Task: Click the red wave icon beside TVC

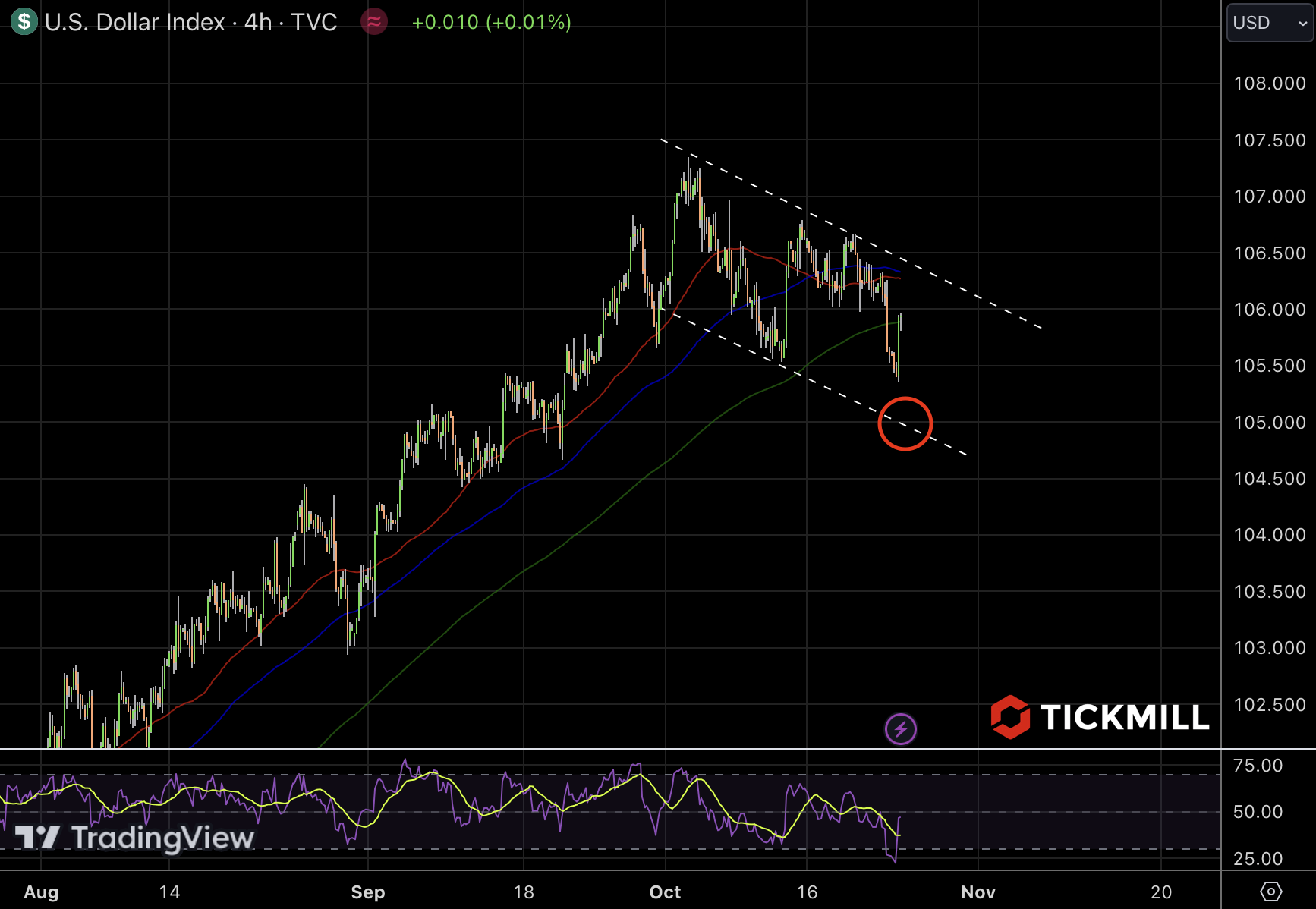Action: click(x=373, y=22)
